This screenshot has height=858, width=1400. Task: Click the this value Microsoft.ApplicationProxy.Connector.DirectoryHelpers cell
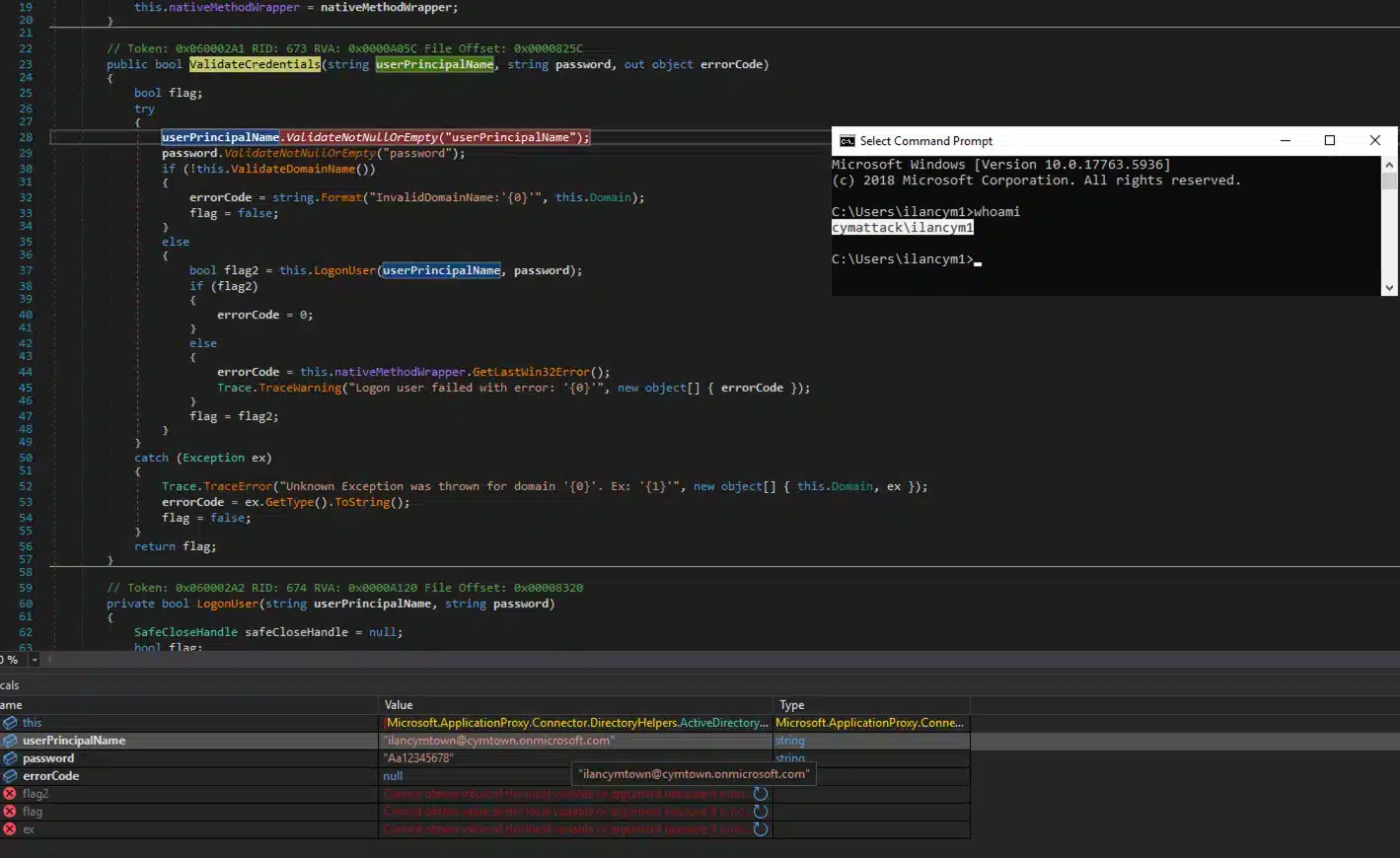(x=576, y=723)
